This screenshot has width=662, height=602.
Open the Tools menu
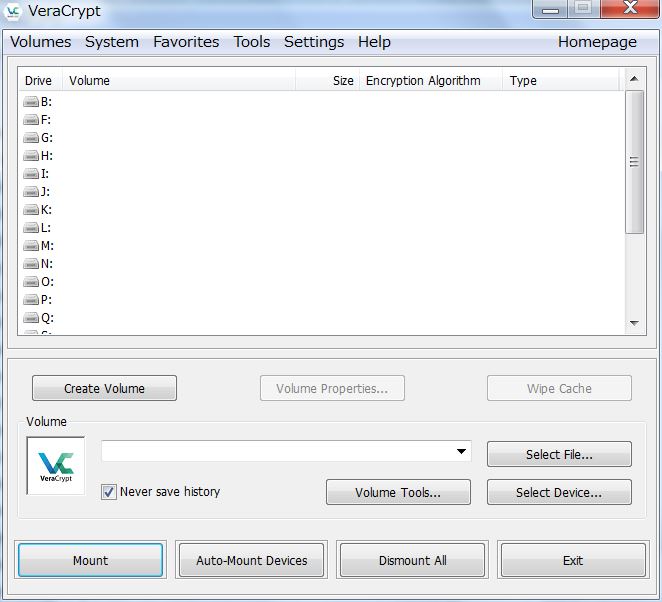[x=252, y=42]
